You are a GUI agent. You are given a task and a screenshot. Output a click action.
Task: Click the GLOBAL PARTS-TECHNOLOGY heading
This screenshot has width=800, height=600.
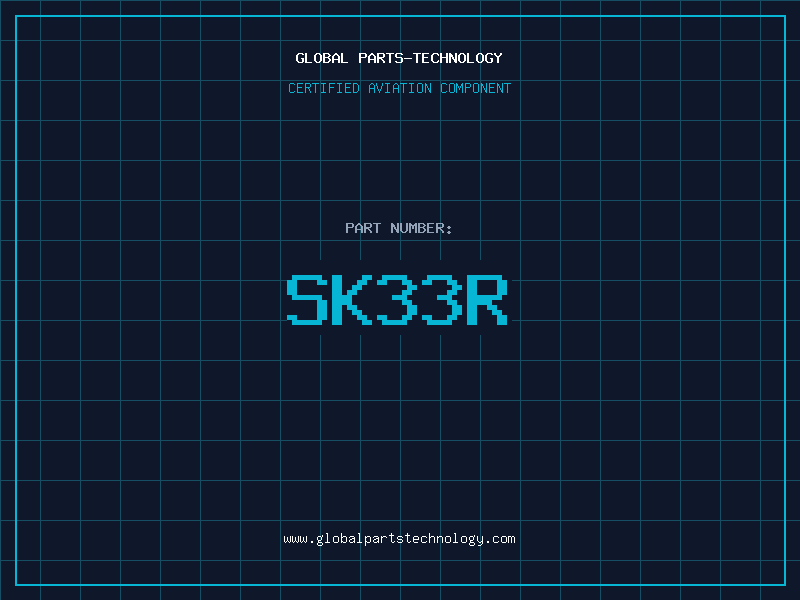point(399,58)
